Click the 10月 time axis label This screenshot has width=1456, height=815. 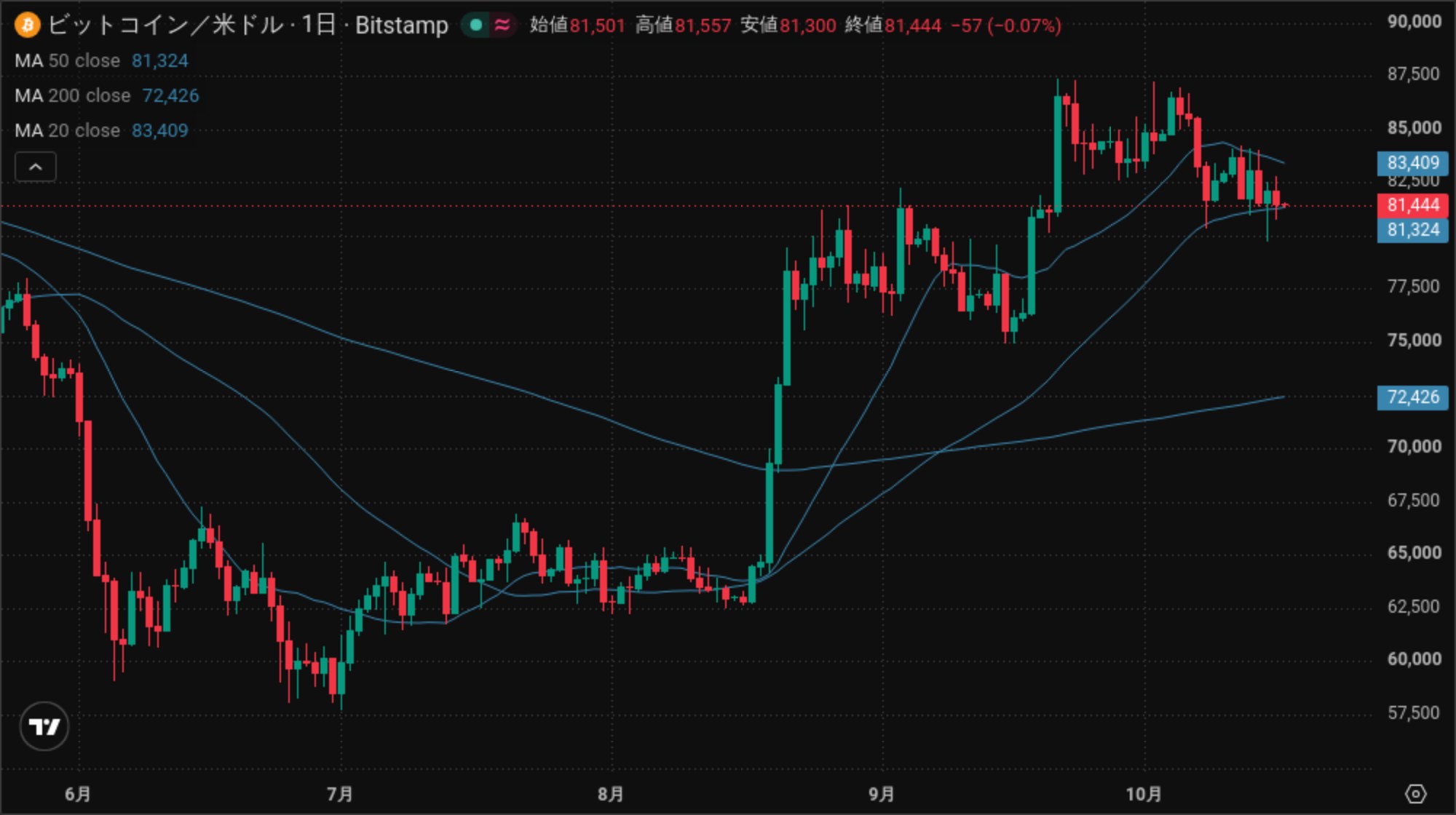tap(1144, 794)
